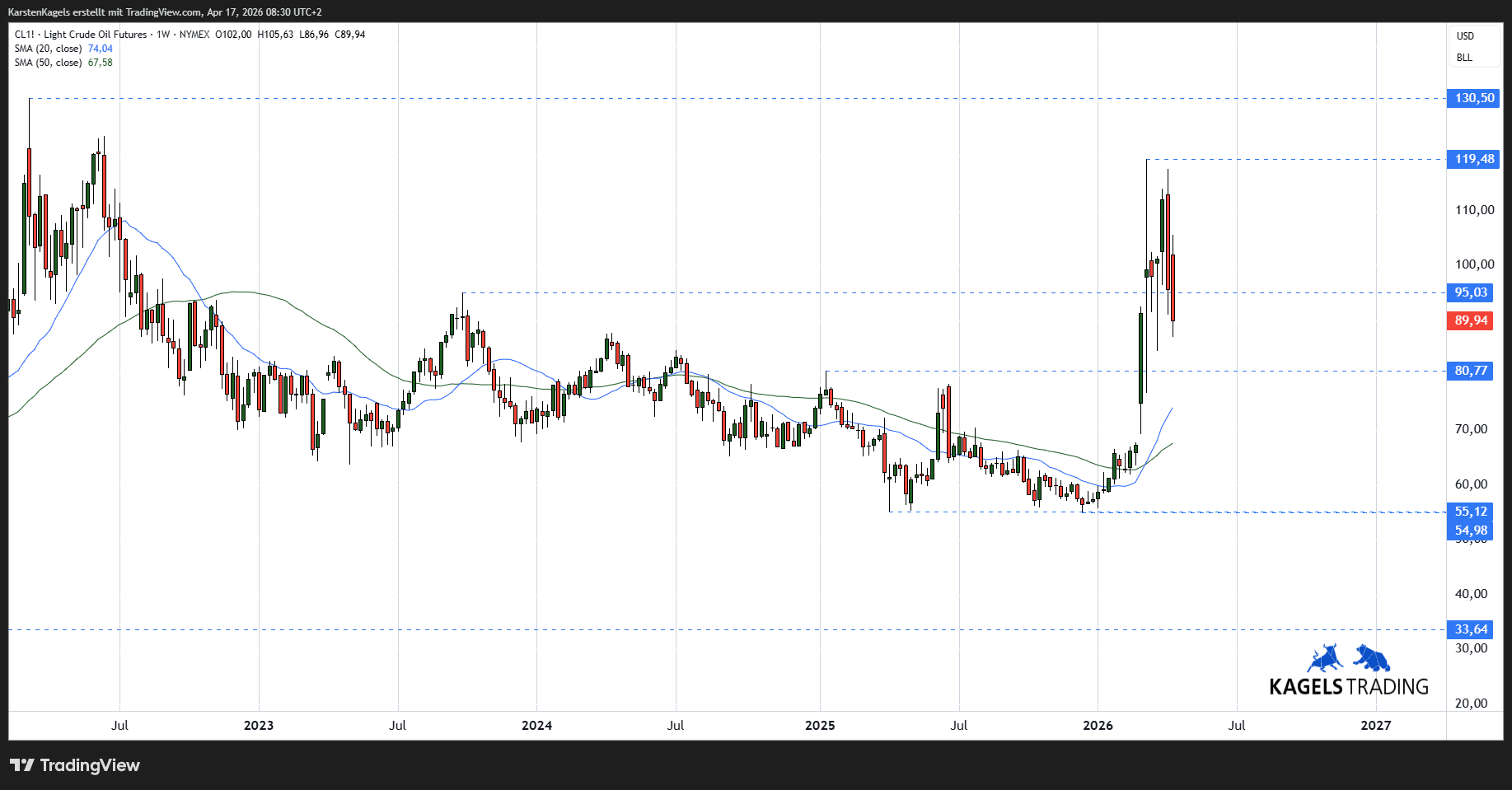Select the 95,03 price level label
Viewport: 1512px width, 790px height.
1471,292
